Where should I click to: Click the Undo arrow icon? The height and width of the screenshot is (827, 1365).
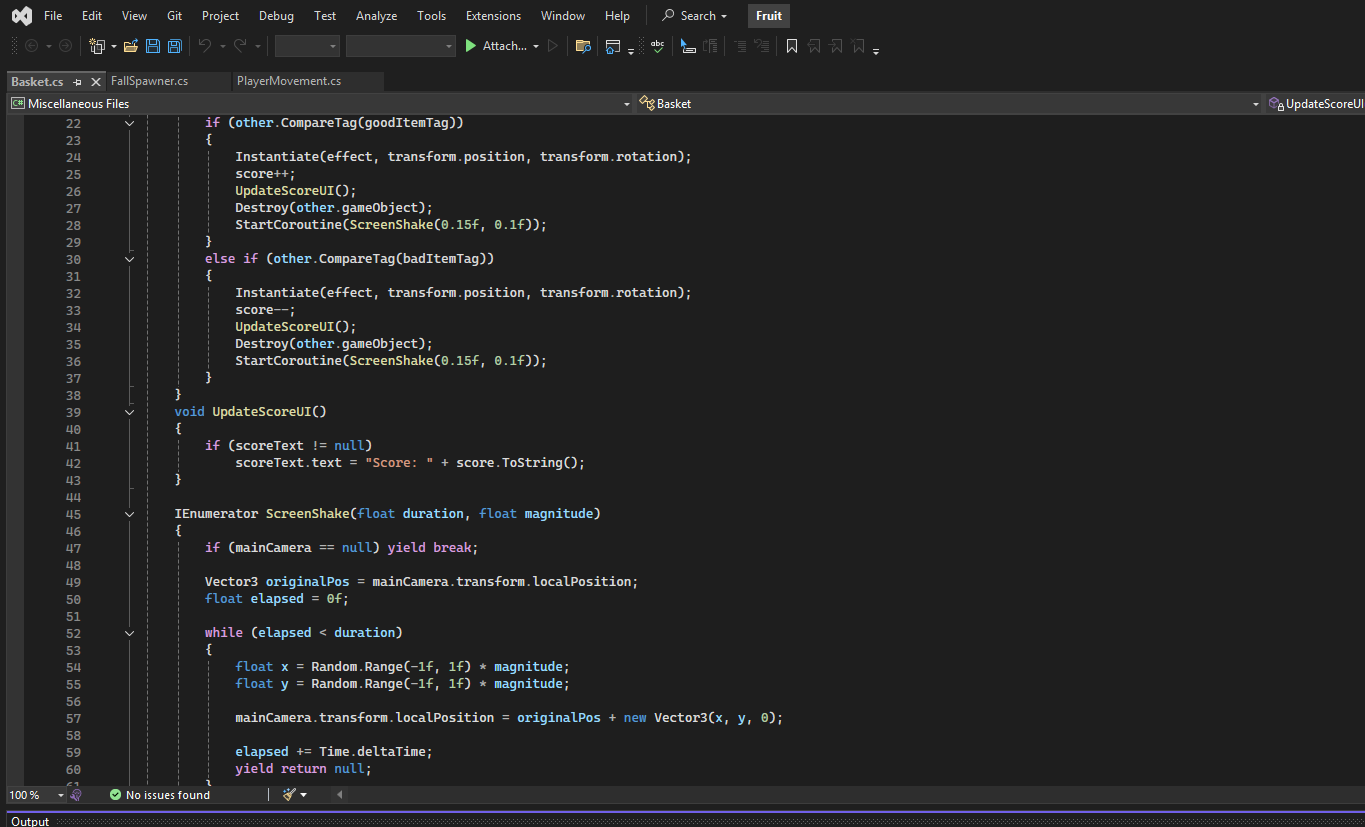(205, 46)
